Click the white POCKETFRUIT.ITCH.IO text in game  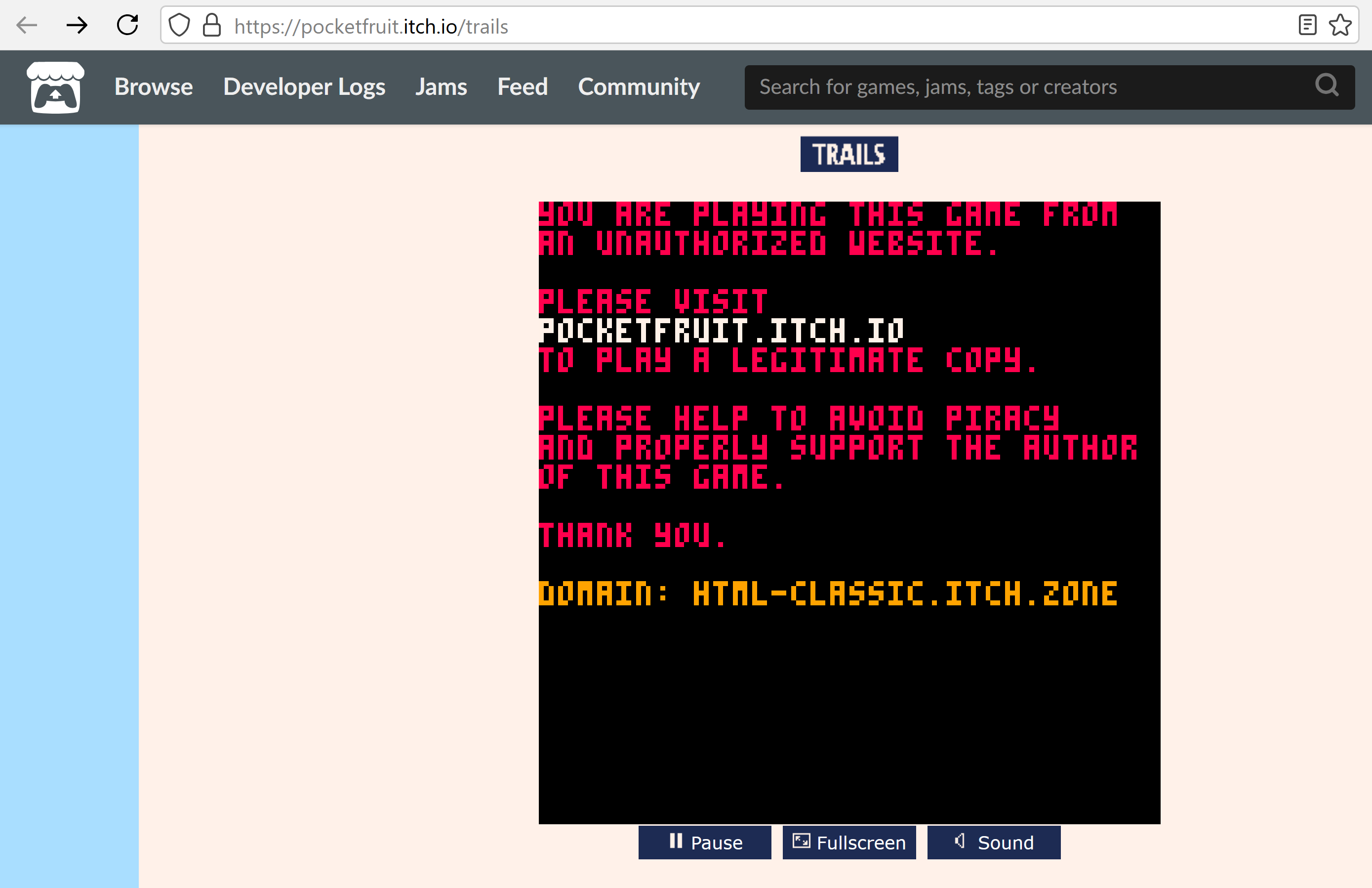click(722, 331)
